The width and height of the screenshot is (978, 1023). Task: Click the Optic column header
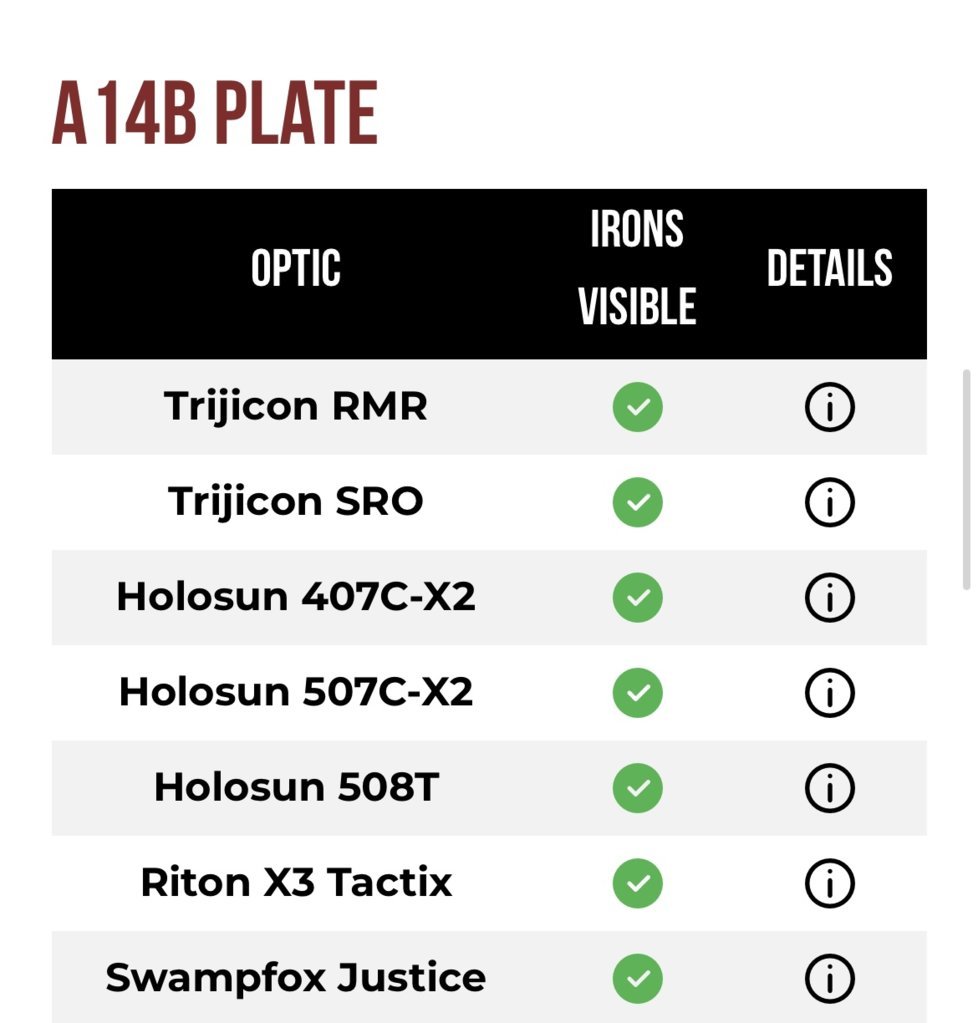[296, 268]
